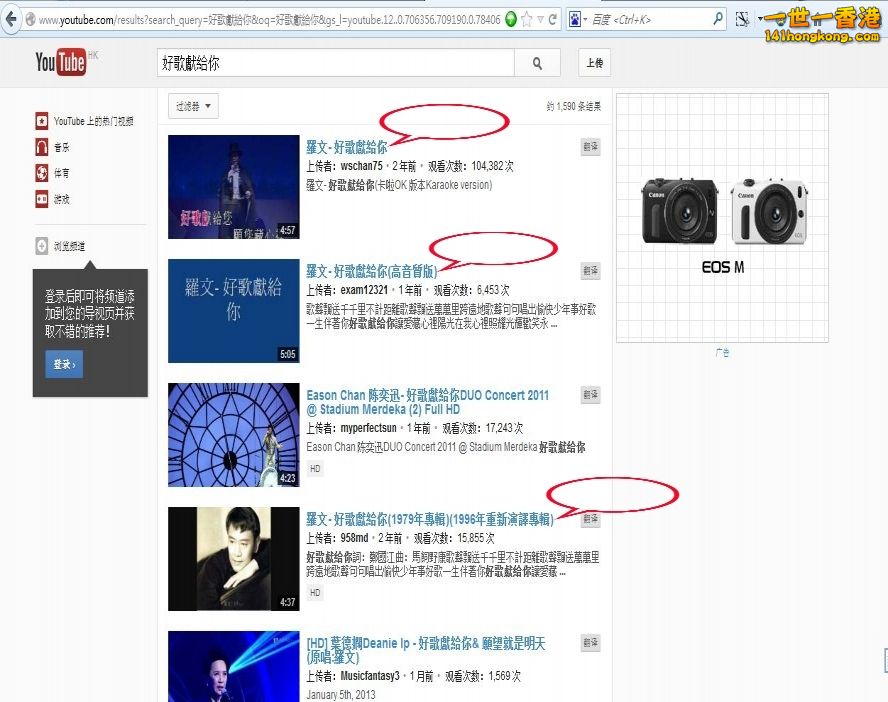Open the popular videos star icon in sidebar
This screenshot has width=888, height=702.
click(41, 121)
